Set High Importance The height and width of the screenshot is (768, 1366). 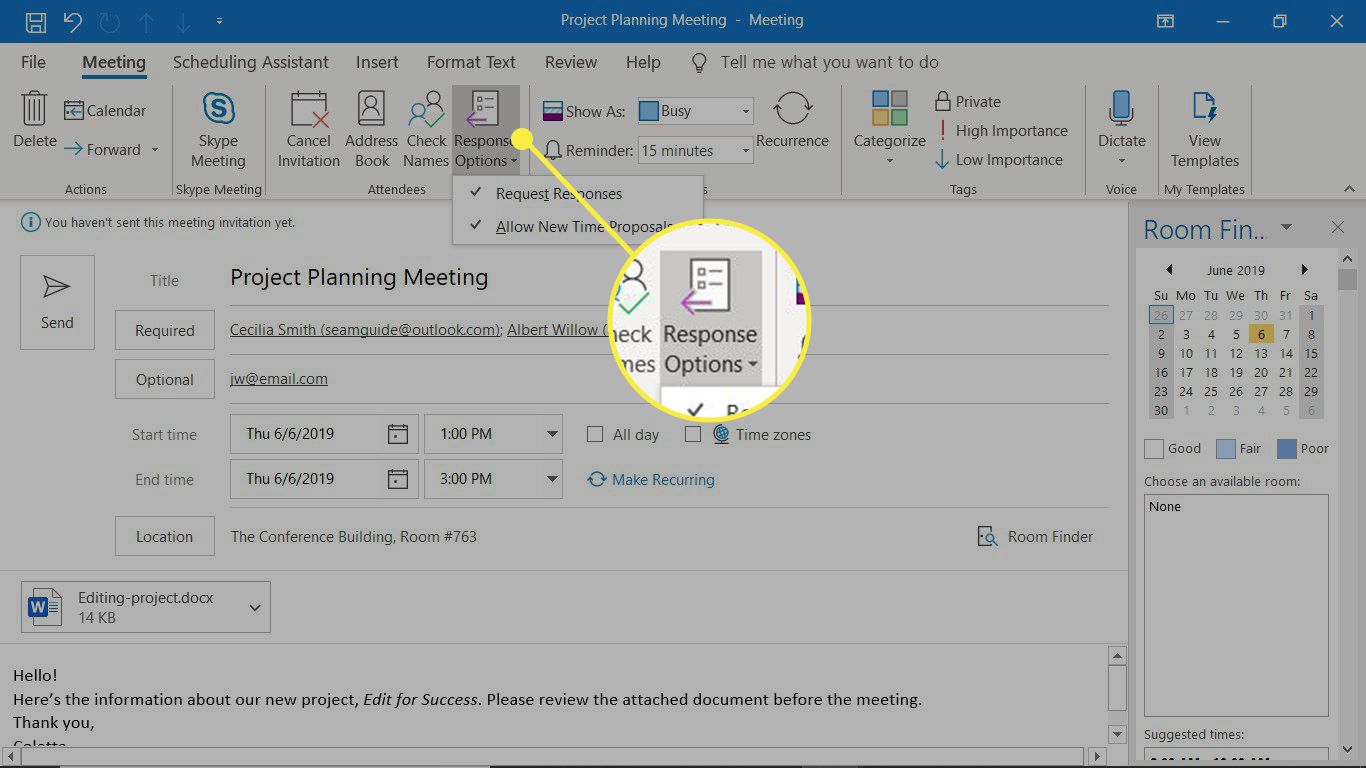[x=1001, y=131]
